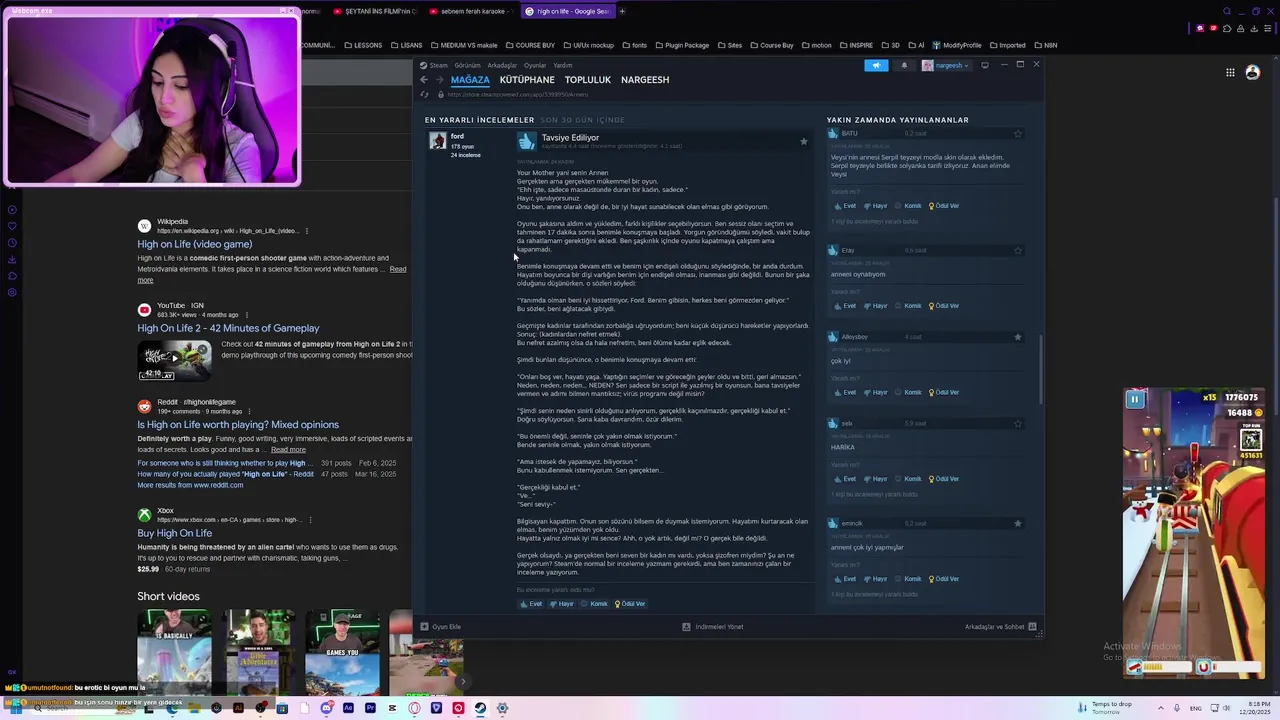Favorite star on emincik's review
Screen dimensions: 1280x720
[x=1018, y=524]
